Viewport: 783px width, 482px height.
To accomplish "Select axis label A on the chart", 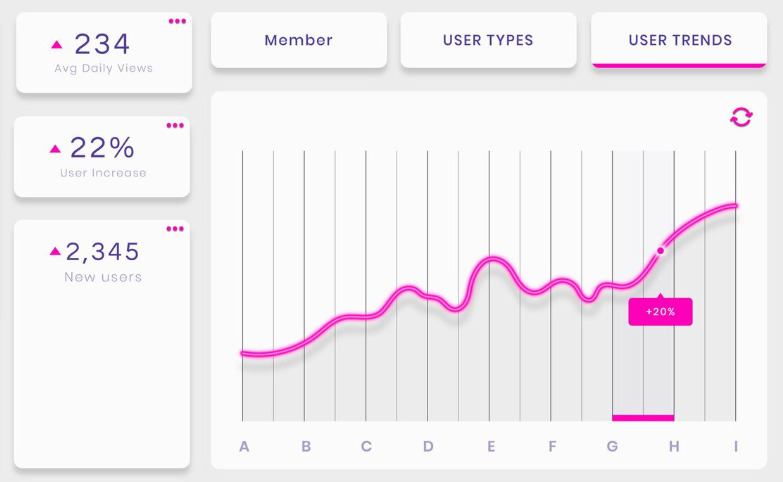I will coord(244,446).
